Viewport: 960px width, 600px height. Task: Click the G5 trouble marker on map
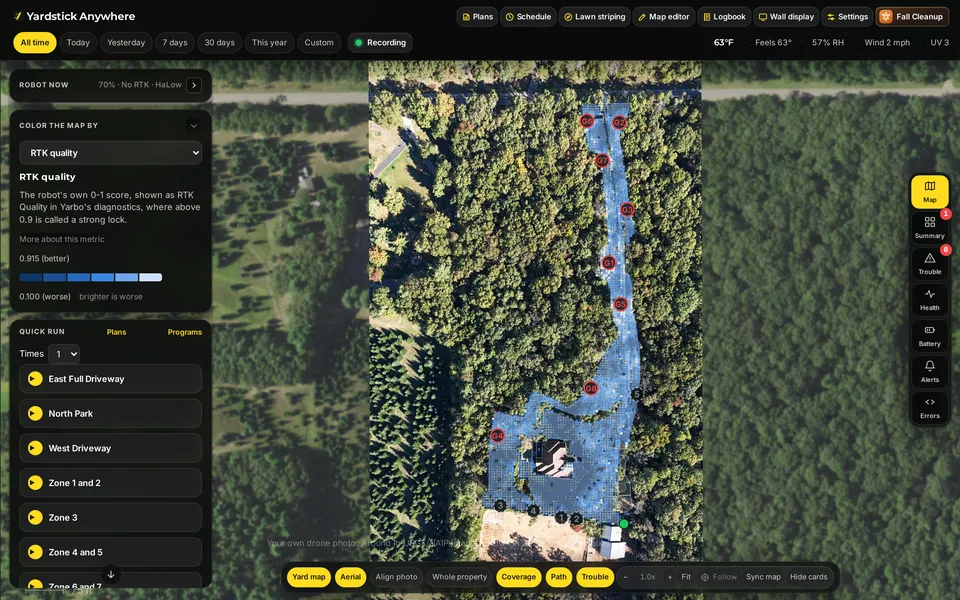[620, 304]
